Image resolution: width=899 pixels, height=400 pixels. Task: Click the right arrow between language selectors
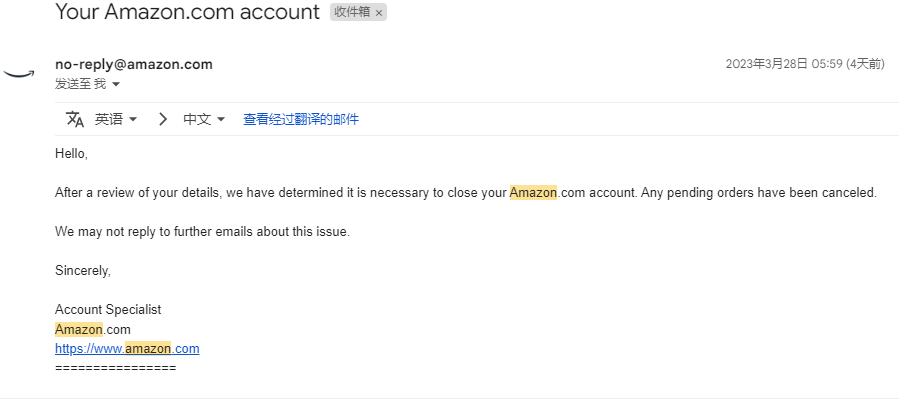163,119
